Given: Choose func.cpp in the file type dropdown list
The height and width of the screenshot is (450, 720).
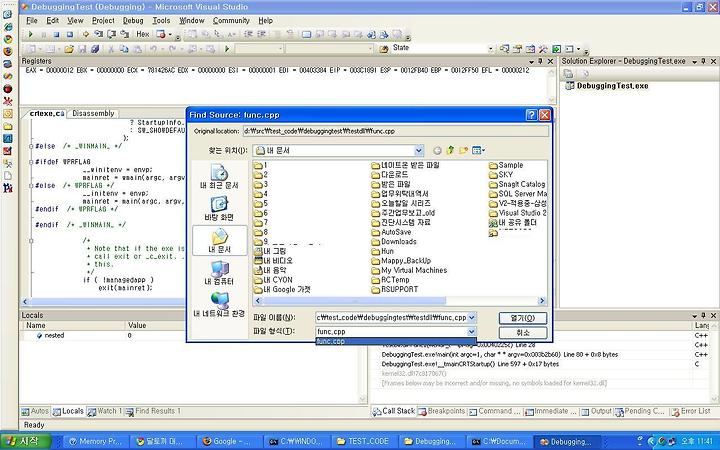Looking at the screenshot, I should click(x=396, y=341).
